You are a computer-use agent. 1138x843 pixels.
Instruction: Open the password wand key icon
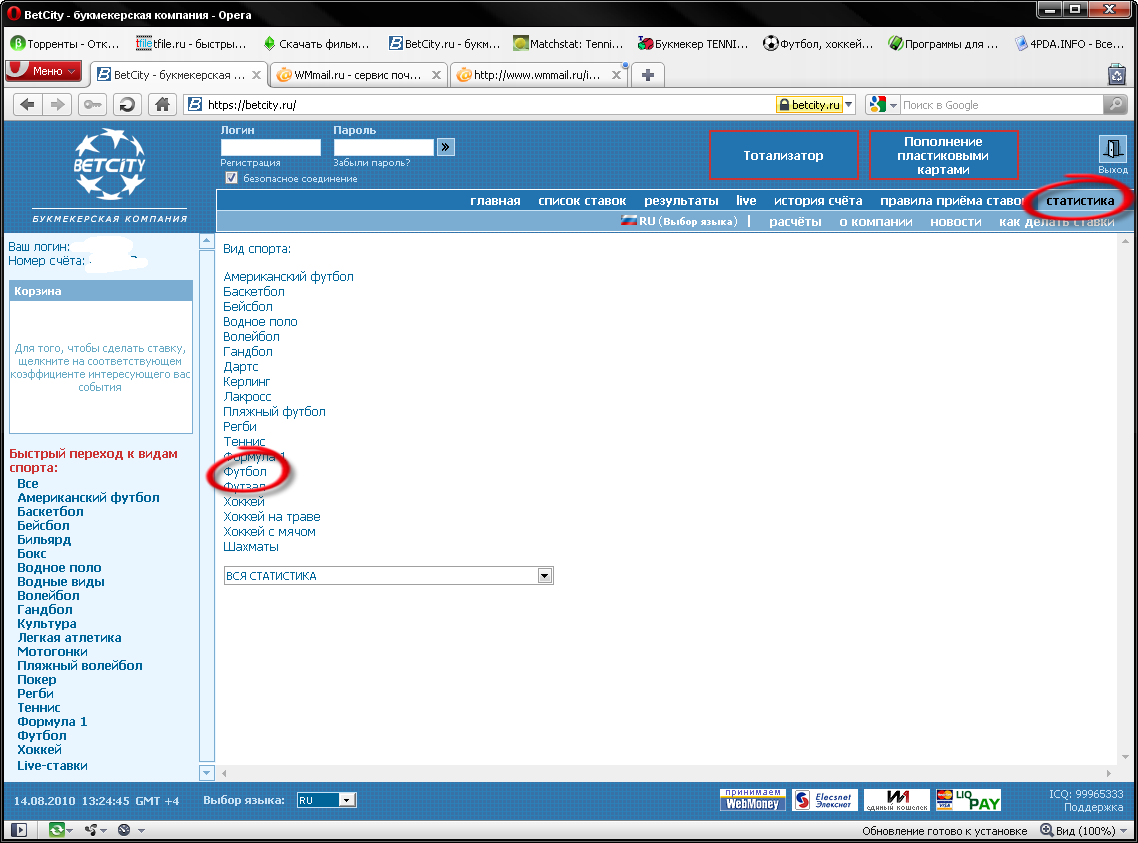click(x=92, y=104)
